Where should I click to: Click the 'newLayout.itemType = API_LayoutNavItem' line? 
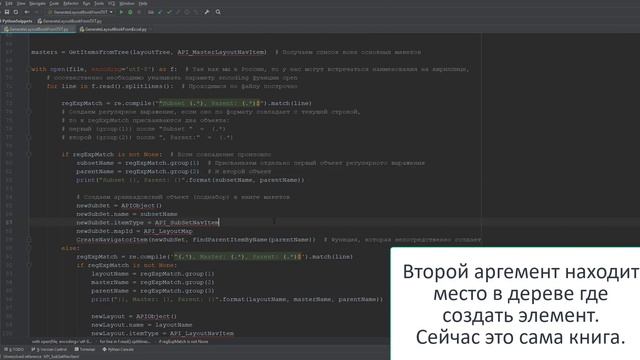point(162,333)
